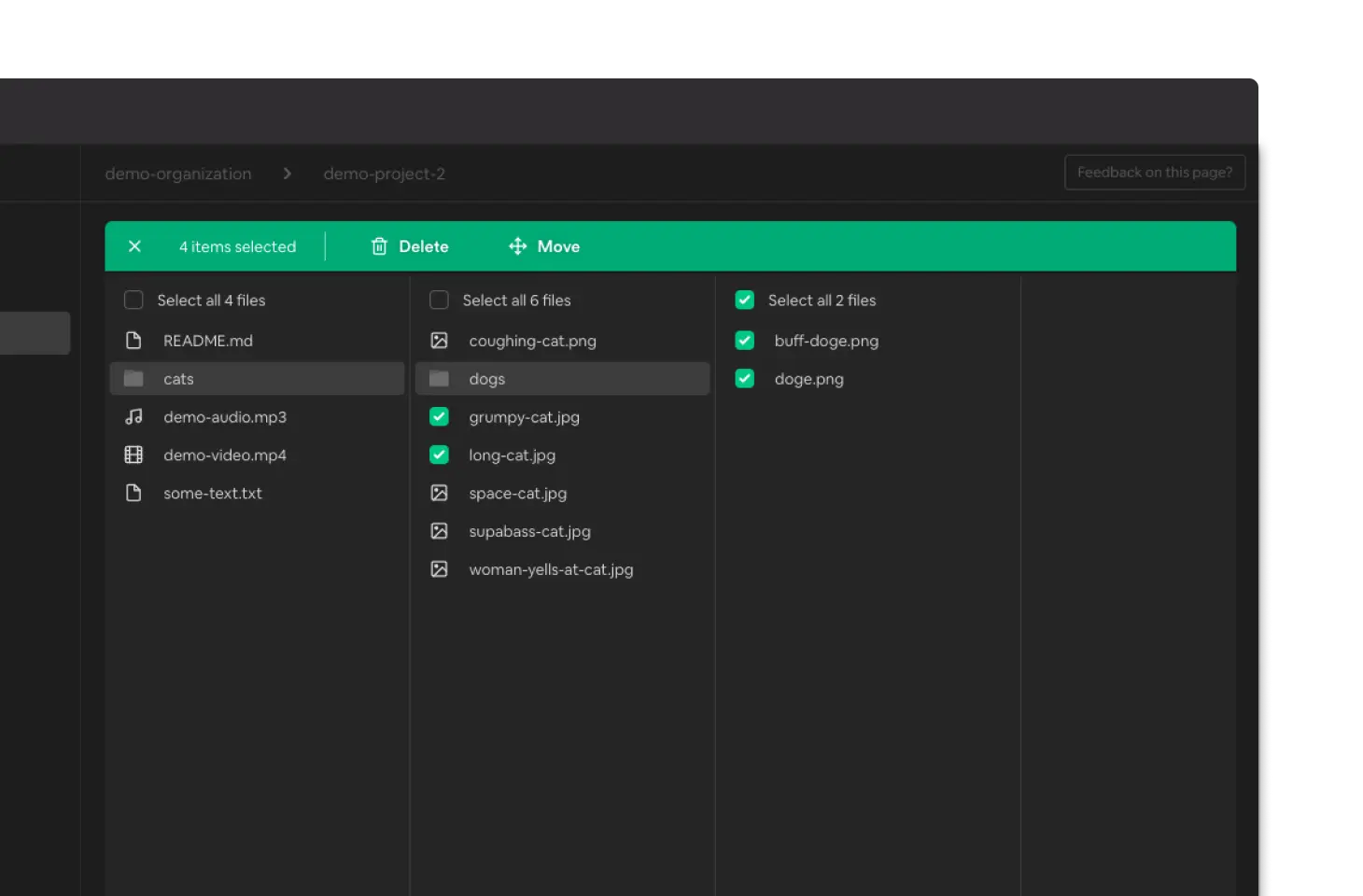Screen dimensions: 1363x896
Task: Check the 'Select all 4 files' checkbox
Action: tap(133, 301)
